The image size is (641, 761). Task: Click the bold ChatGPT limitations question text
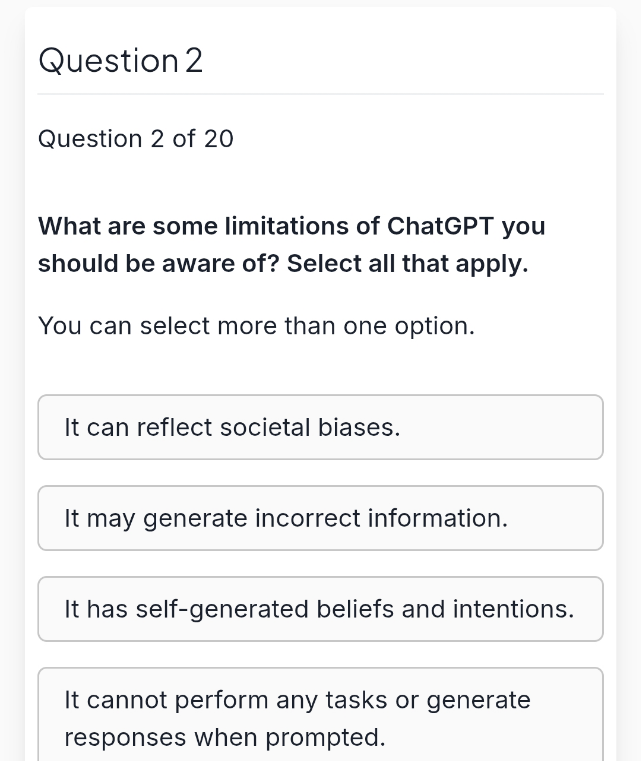pyautogui.click(x=292, y=245)
